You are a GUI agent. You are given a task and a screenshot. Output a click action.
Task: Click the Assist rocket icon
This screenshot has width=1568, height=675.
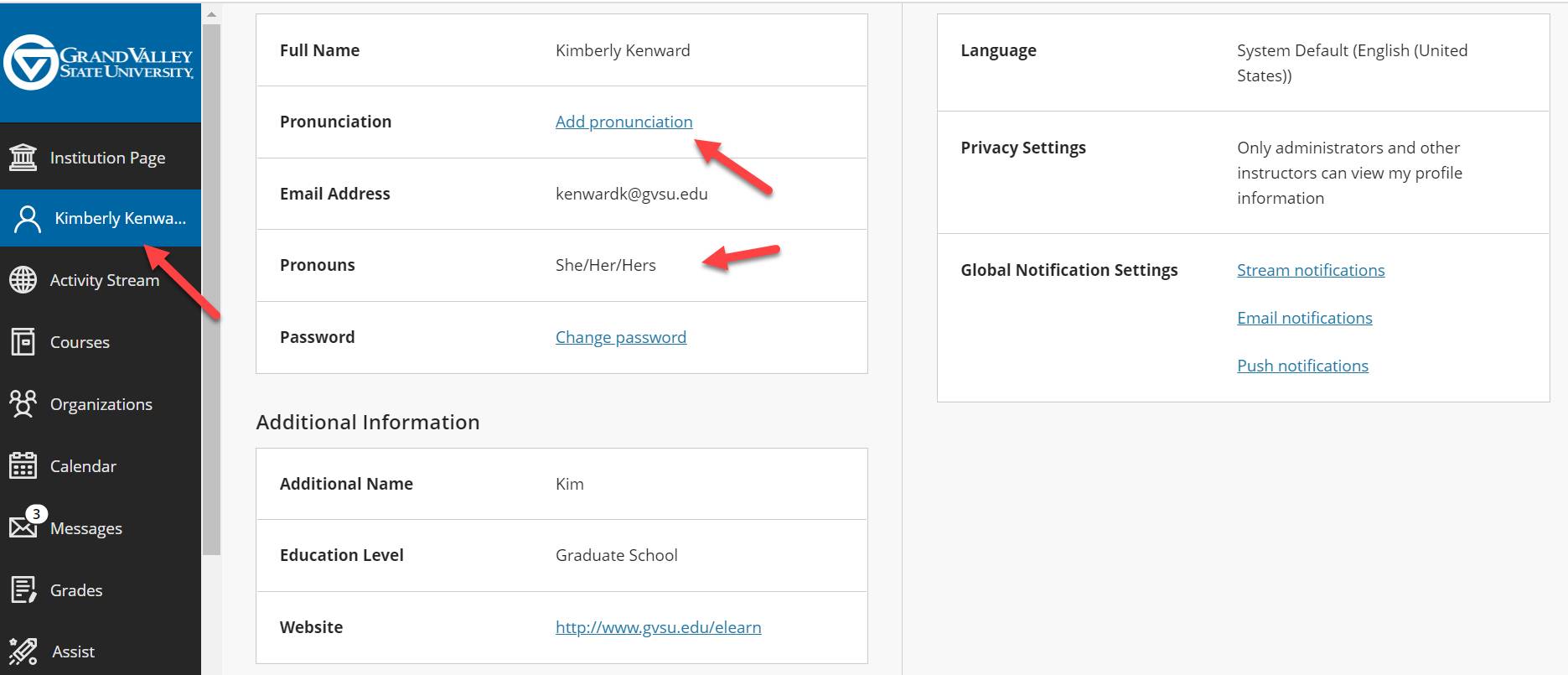pyautogui.click(x=23, y=652)
